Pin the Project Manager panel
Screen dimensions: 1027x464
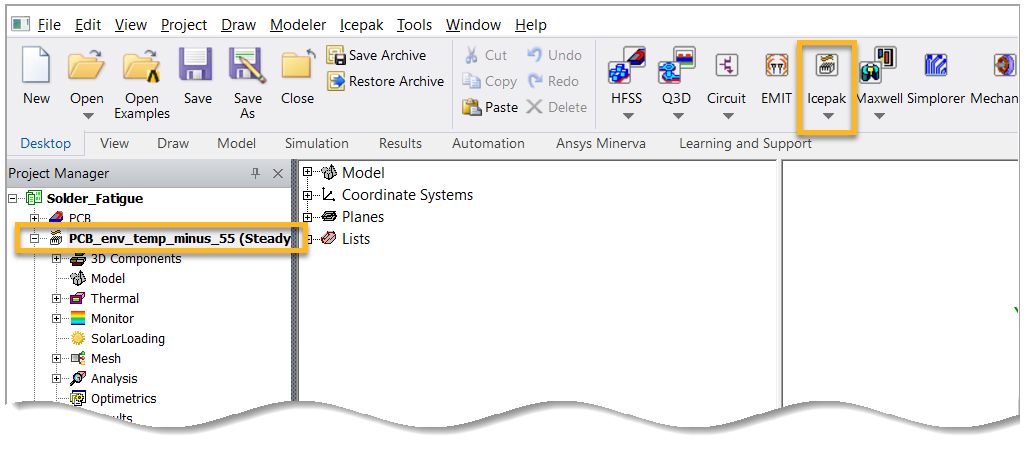pyautogui.click(x=255, y=174)
